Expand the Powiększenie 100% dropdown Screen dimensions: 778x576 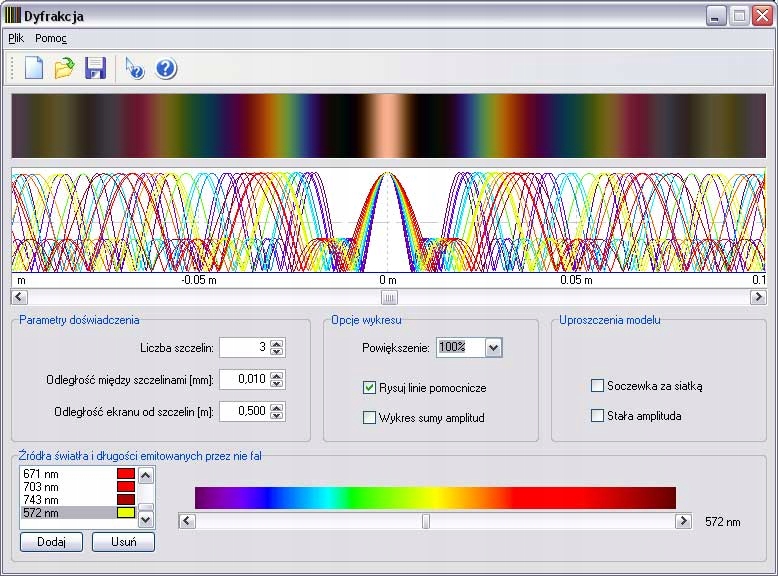[493, 347]
